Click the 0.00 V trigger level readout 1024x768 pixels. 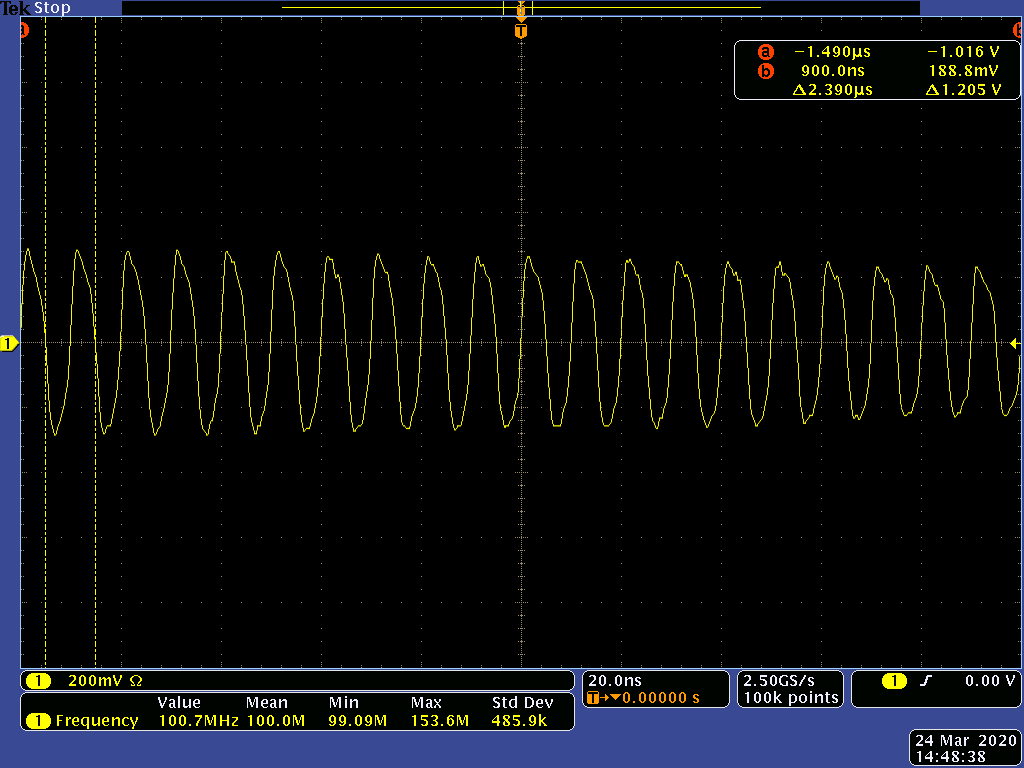990,680
